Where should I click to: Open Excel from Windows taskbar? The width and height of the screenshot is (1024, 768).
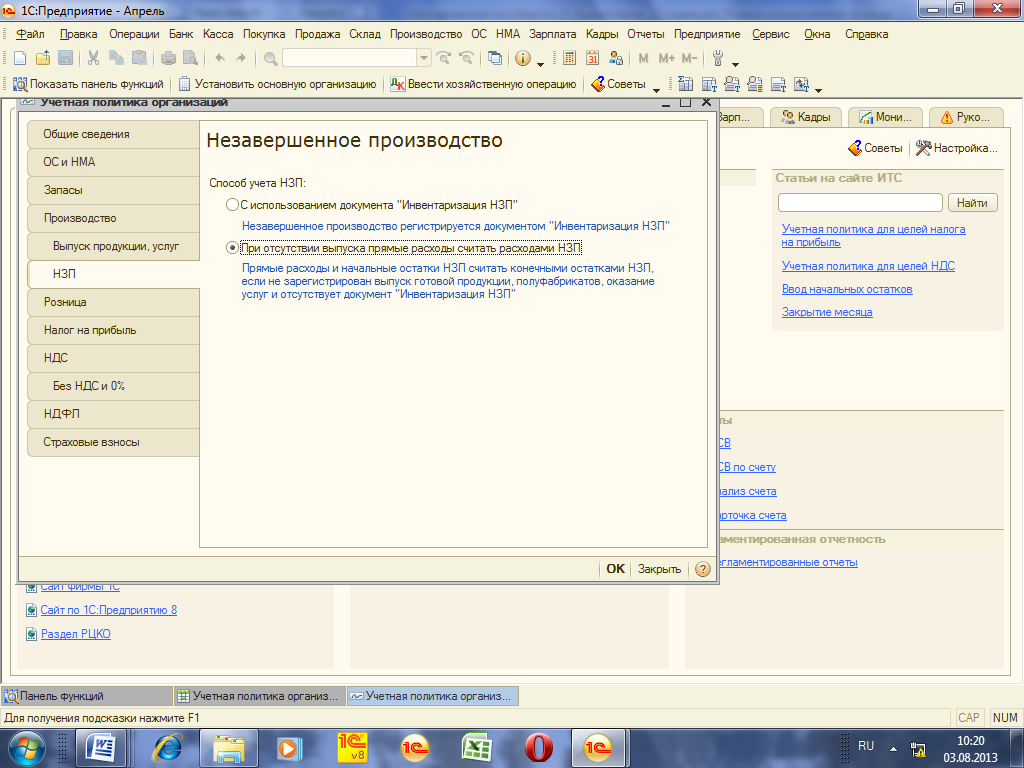476,748
